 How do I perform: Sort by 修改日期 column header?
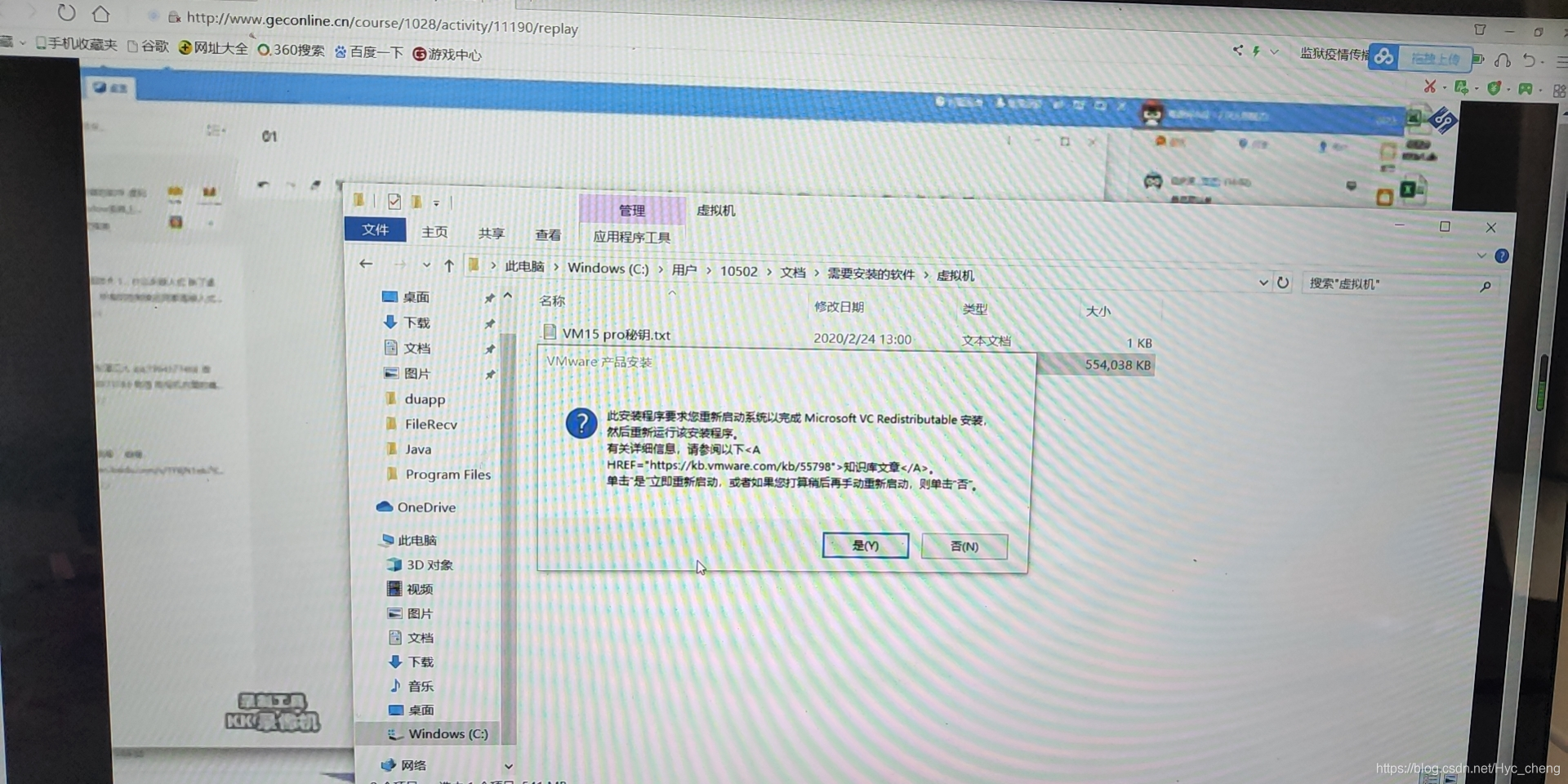pos(839,306)
